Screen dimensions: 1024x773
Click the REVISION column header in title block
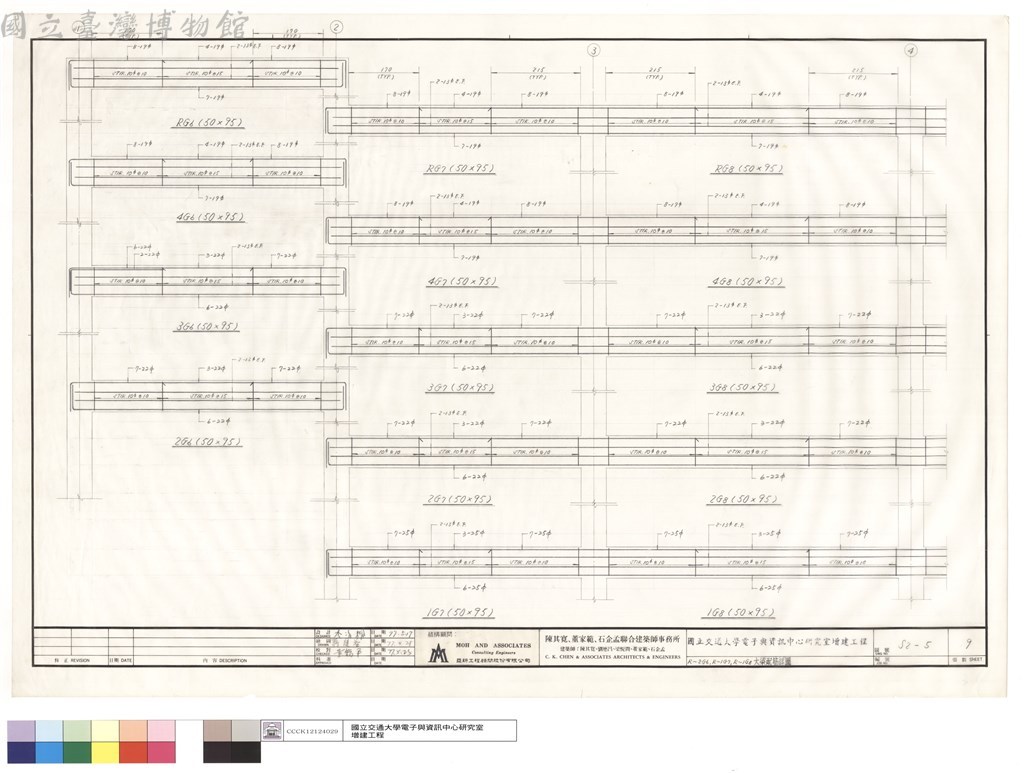point(72,661)
